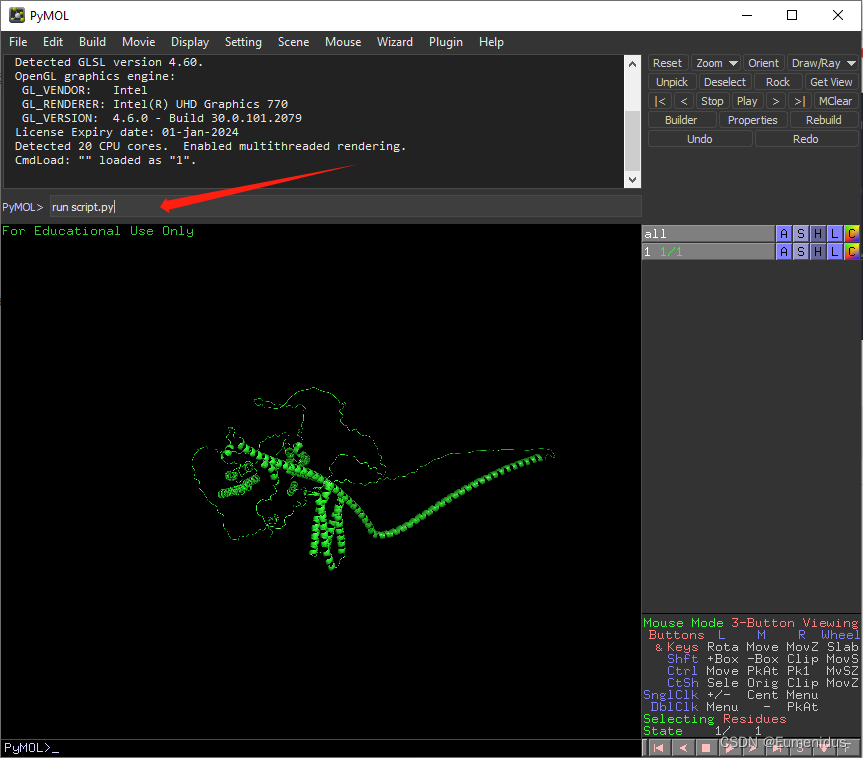Click the Unpick button

pos(672,82)
